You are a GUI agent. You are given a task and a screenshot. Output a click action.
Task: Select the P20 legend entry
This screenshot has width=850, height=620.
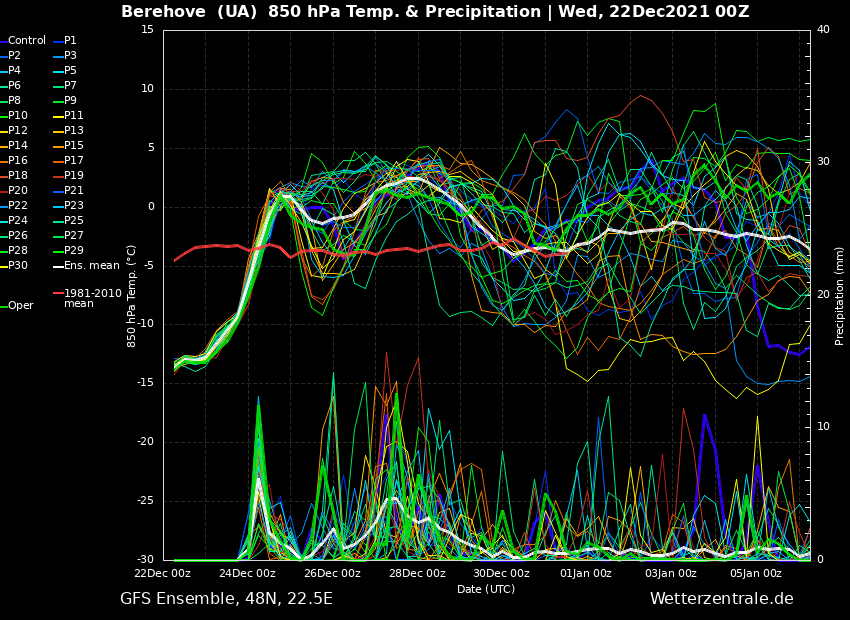click(18, 191)
